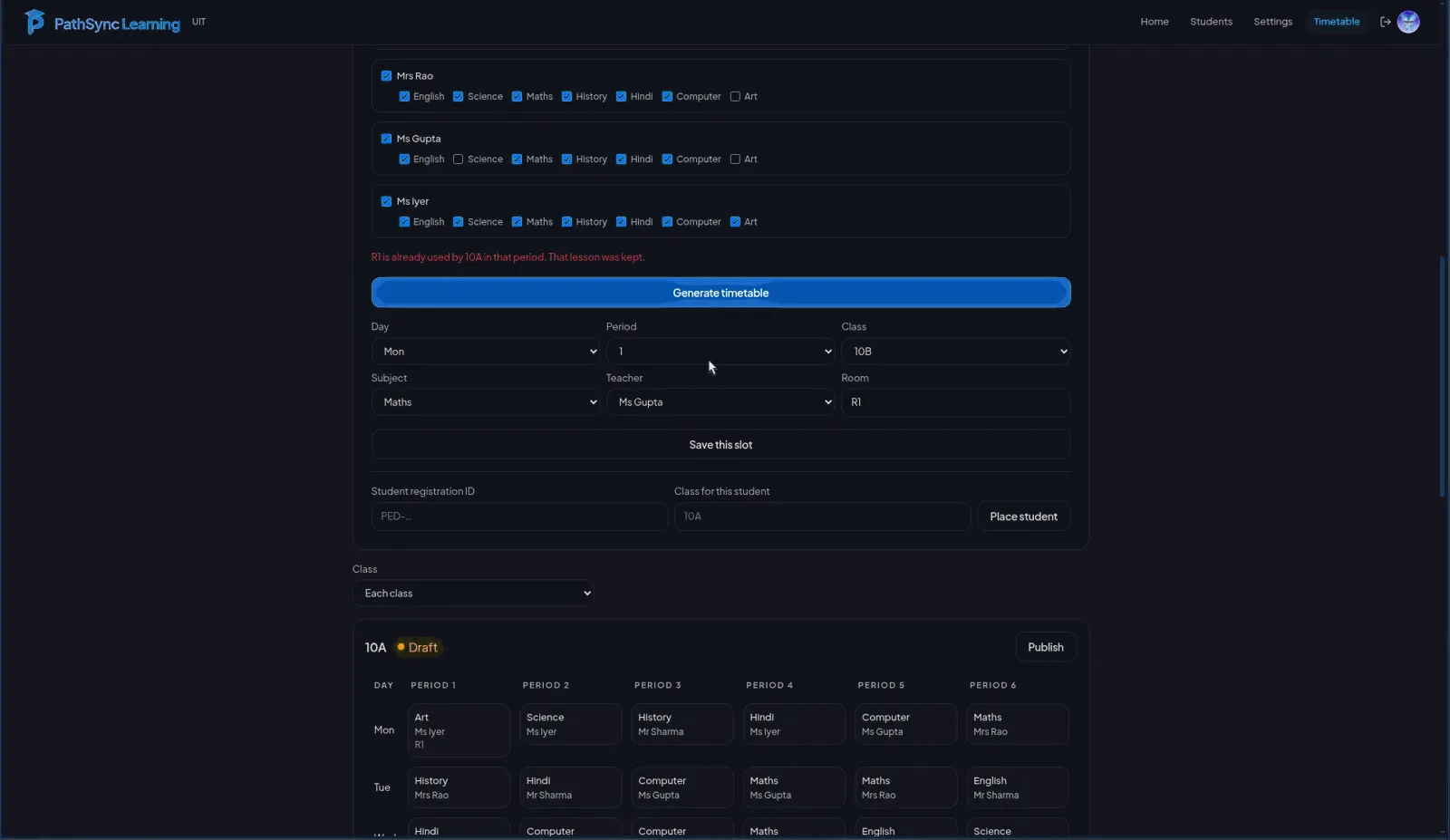
Task: Open the Teacher dropdown showing Ms Gupta
Action: click(x=720, y=402)
